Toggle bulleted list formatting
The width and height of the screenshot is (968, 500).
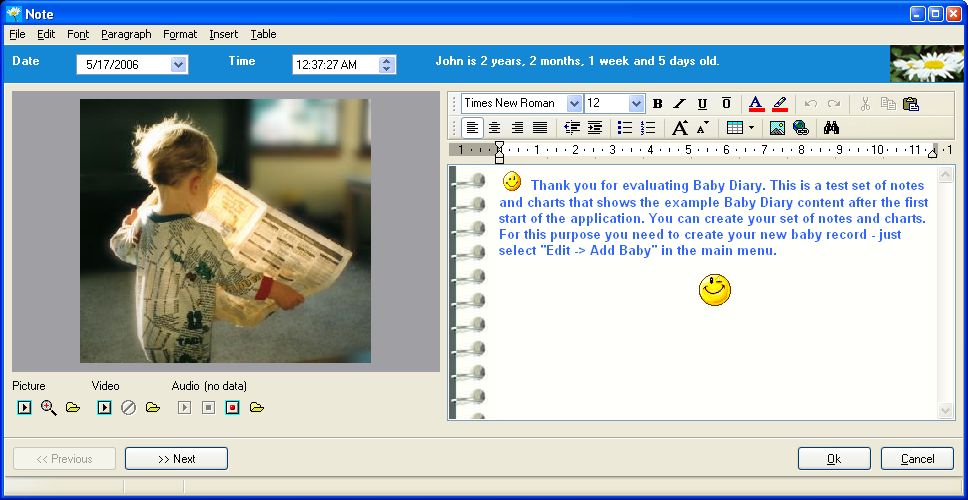pyautogui.click(x=625, y=128)
